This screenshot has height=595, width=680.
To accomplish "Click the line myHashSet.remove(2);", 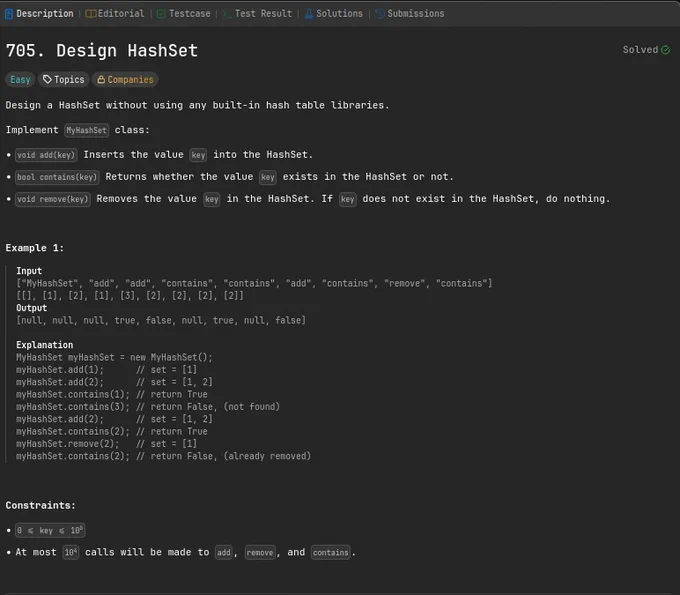I will pos(106,444).
